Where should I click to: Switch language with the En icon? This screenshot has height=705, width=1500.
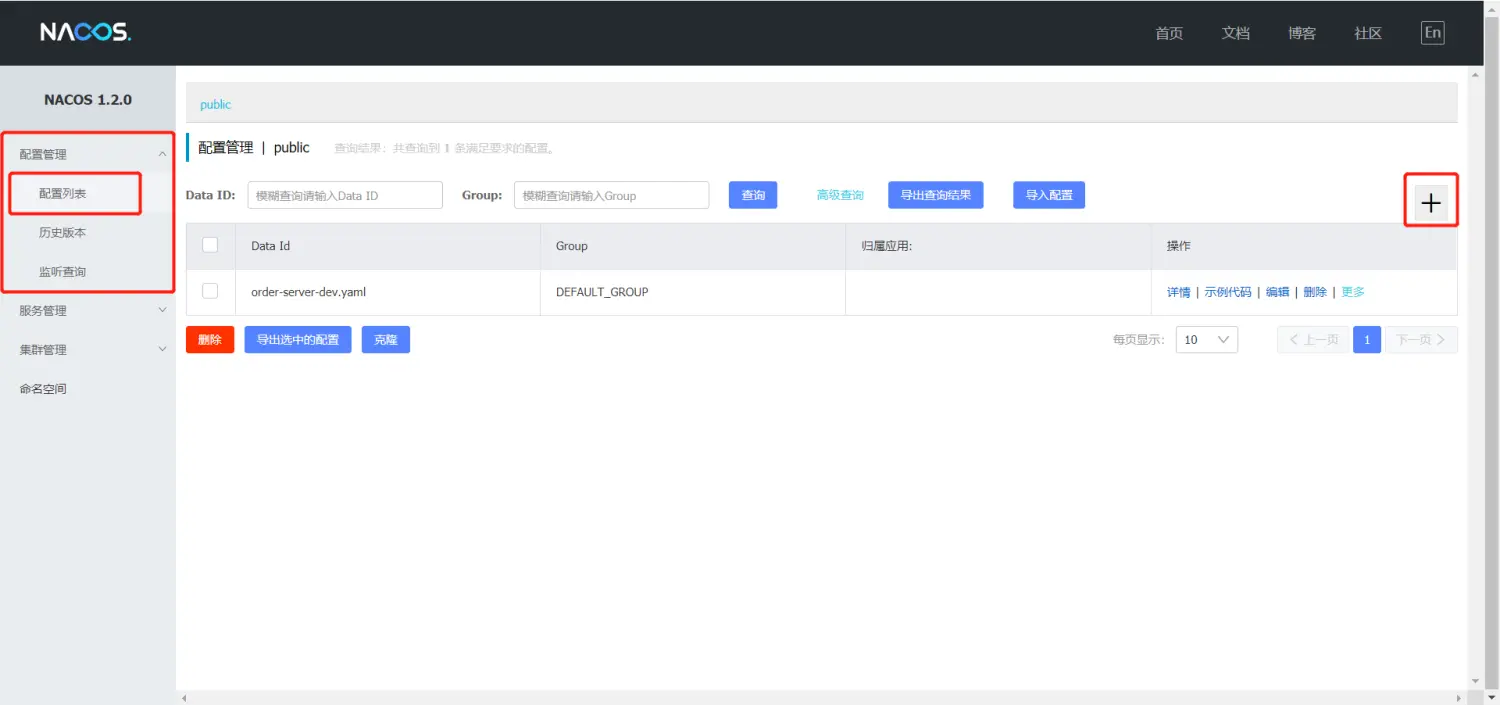pyautogui.click(x=1432, y=33)
